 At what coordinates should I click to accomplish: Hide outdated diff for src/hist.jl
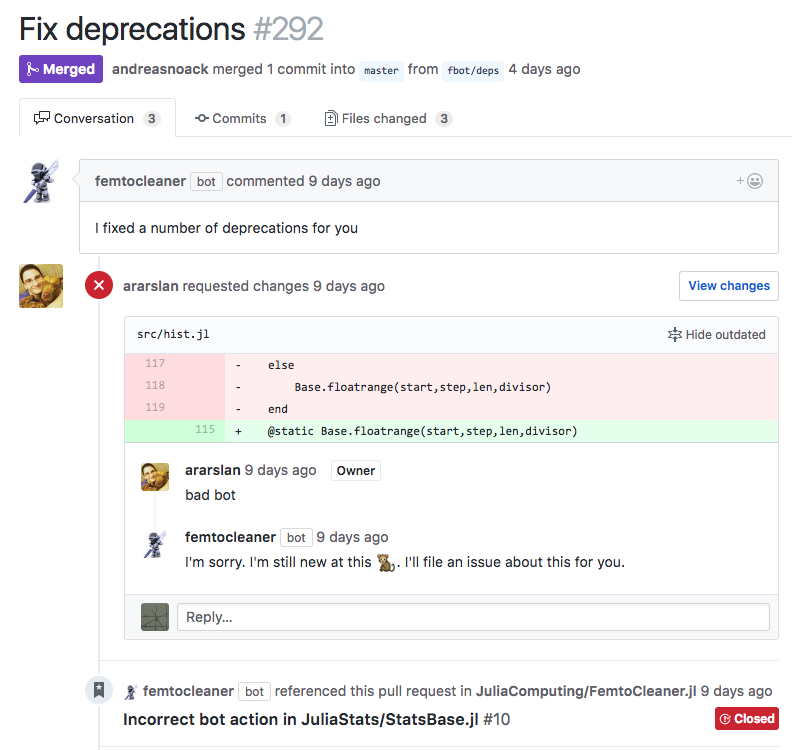coord(716,334)
